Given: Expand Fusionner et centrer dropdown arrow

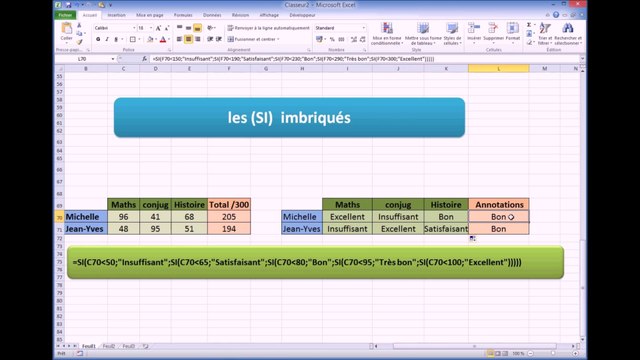Looking at the screenshot, I should [x=278, y=39].
